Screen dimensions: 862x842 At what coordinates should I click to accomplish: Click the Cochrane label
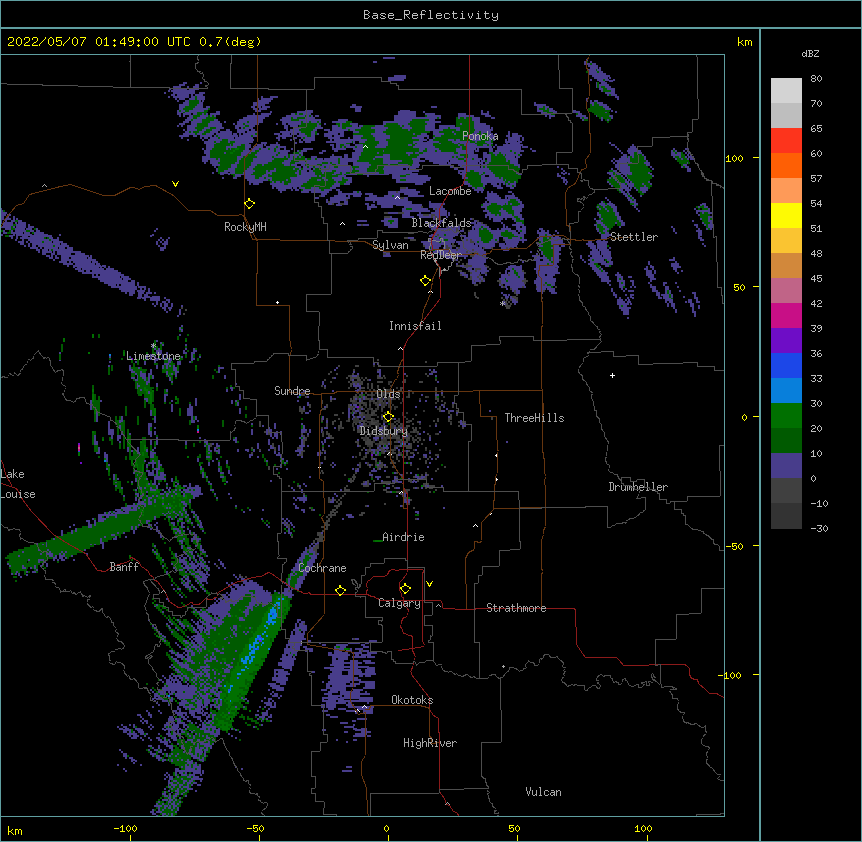(x=322, y=568)
